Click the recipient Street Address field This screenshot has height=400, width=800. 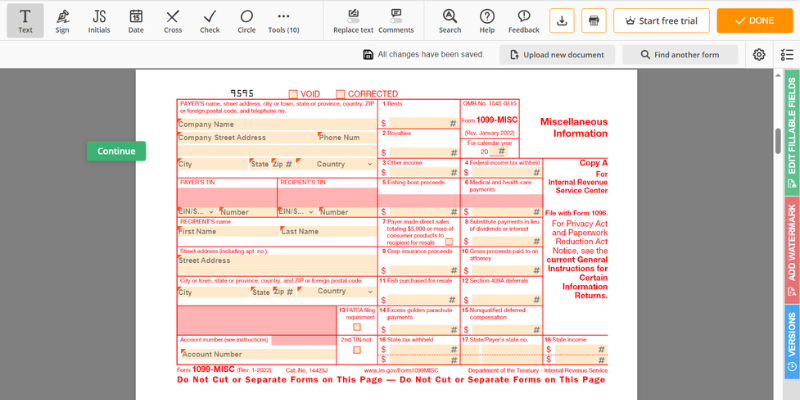(x=277, y=261)
